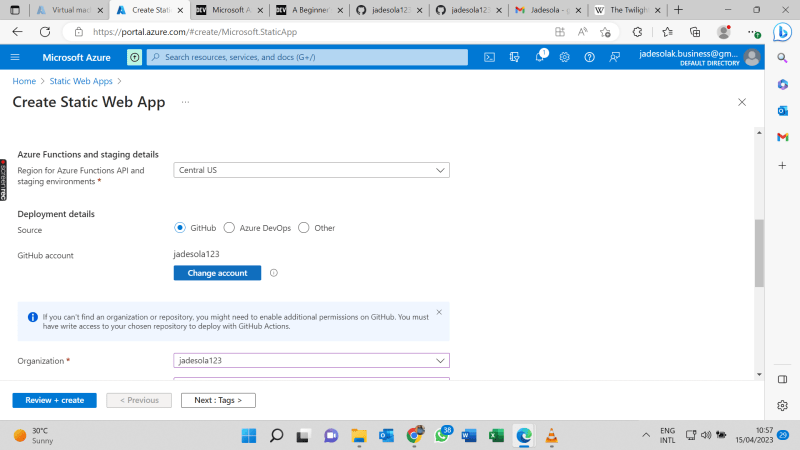The width and height of the screenshot is (800, 450).
Task: Add a new Edge sidebar app
Action: pyautogui.click(x=782, y=165)
